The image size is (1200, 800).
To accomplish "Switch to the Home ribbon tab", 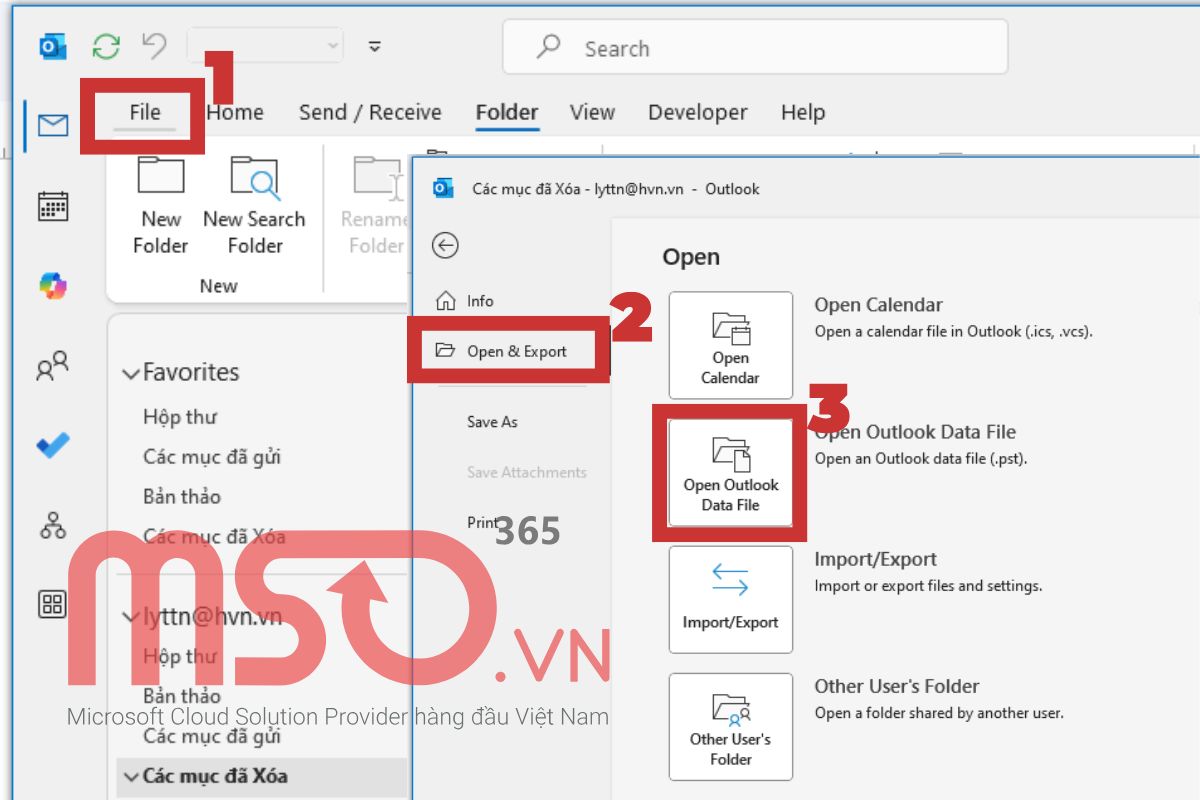I will click(235, 112).
